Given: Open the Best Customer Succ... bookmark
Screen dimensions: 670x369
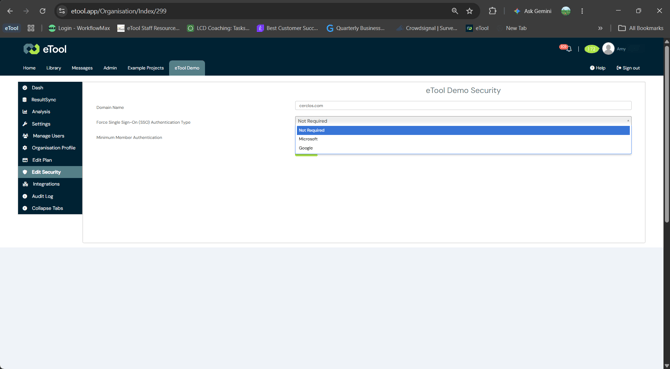Looking at the screenshot, I should point(288,28).
